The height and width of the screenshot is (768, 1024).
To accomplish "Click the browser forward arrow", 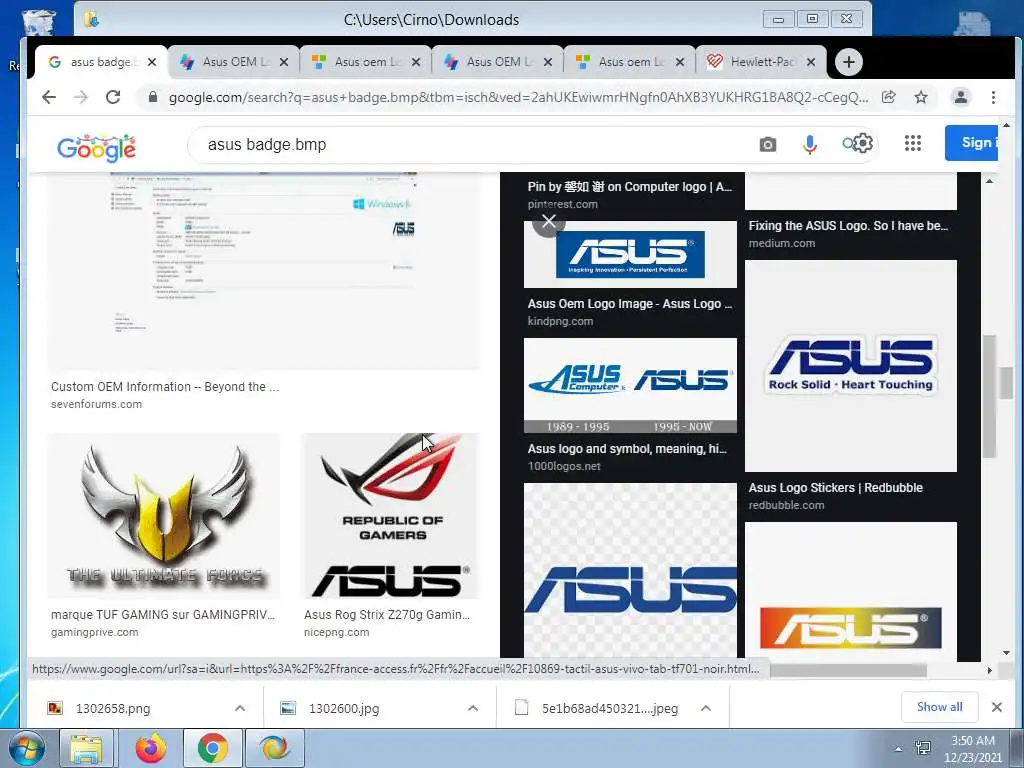I will pyautogui.click(x=81, y=97).
